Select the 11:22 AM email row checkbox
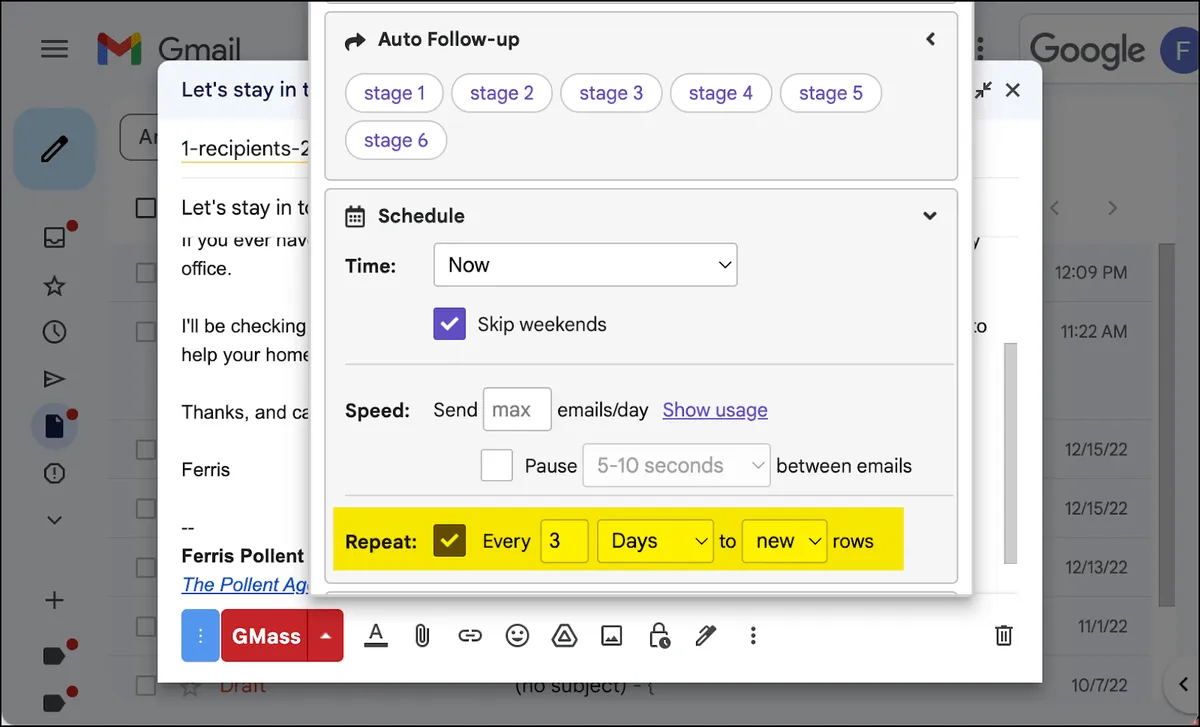This screenshot has height=727, width=1200. tap(146, 330)
